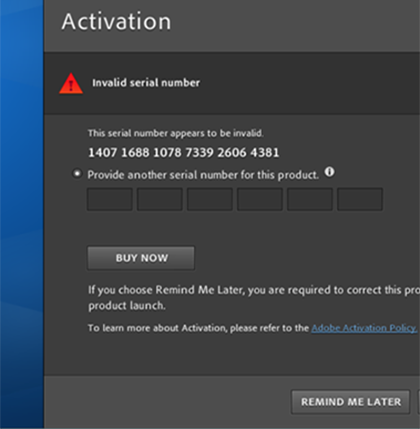The height and width of the screenshot is (429, 420).
Task: Click the REMIND ME LATER button
Action: tap(351, 402)
